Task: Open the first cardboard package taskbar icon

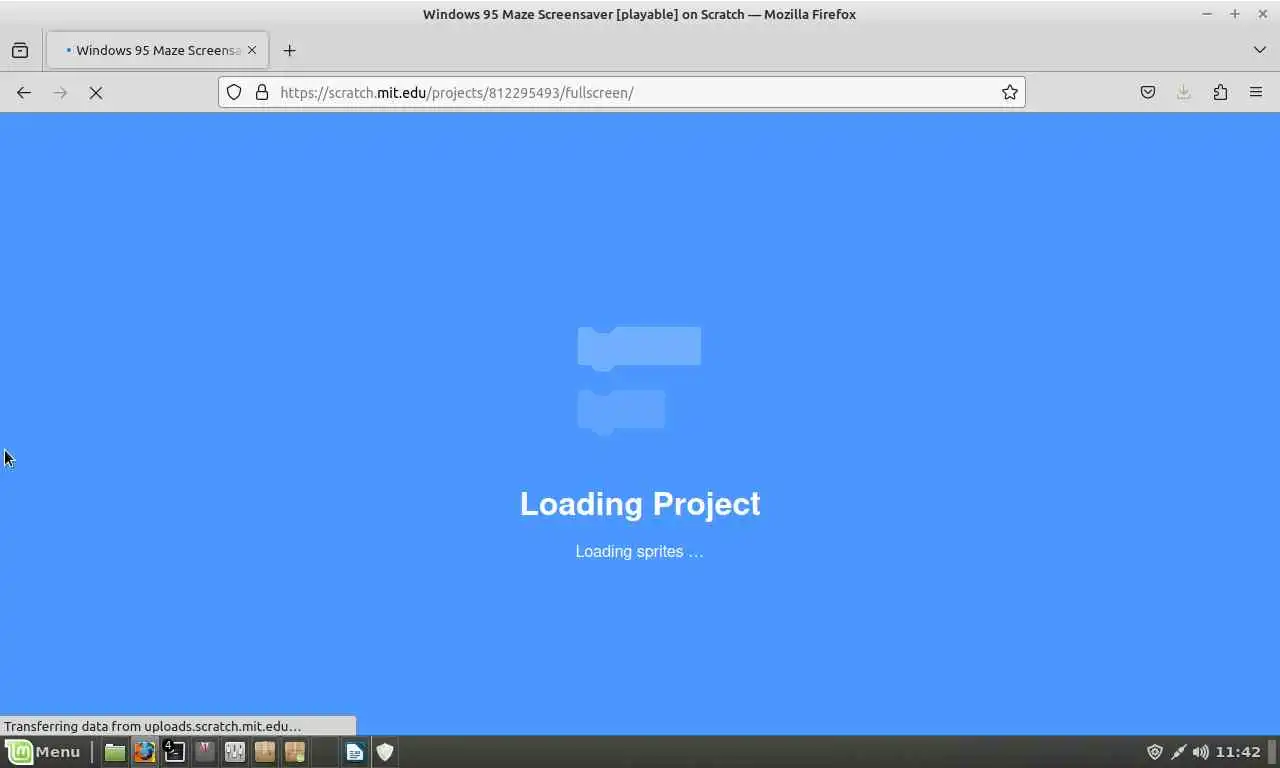Action: (x=265, y=751)
